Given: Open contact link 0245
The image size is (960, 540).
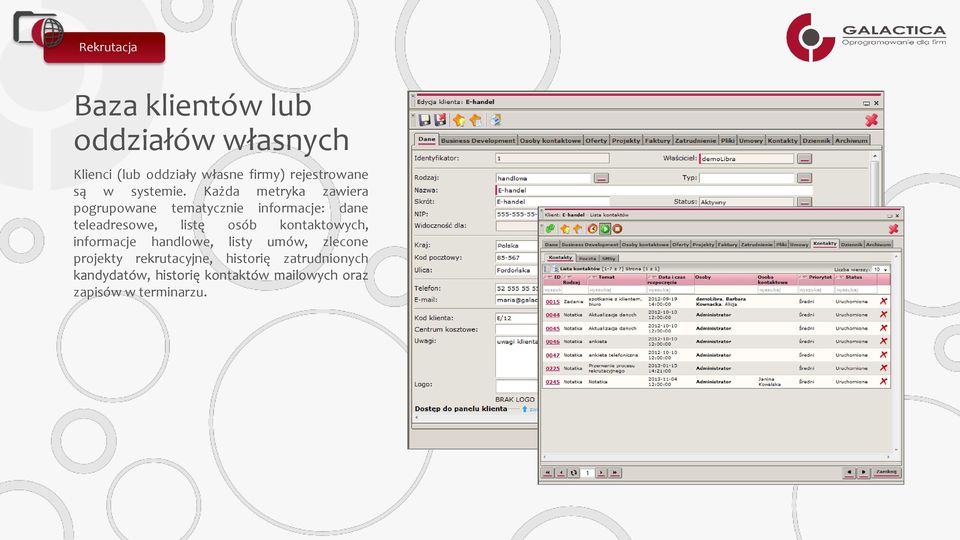Looking at the screenshot, I should pos(552,382).
